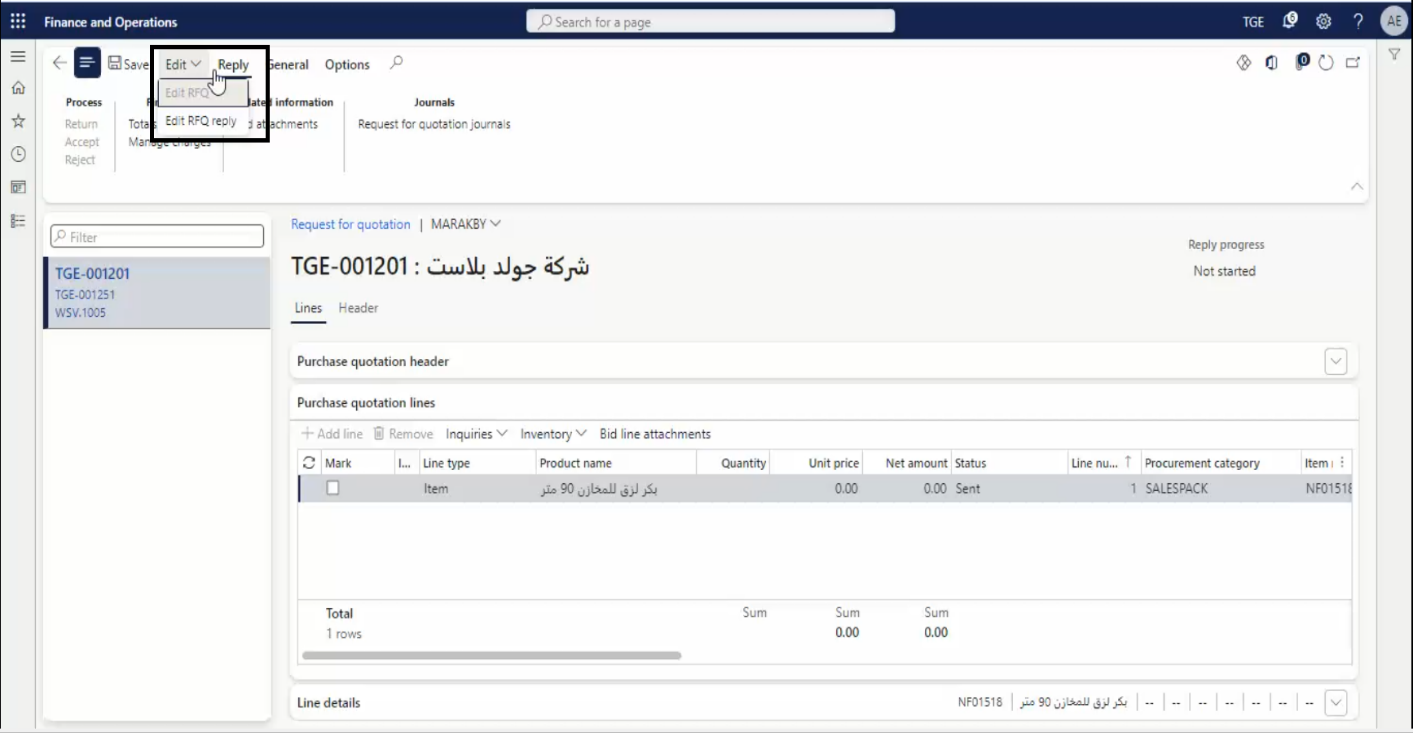Click the Manage charges action
The width and height of the screenshot is (1413, 733).
coord(170,142)
